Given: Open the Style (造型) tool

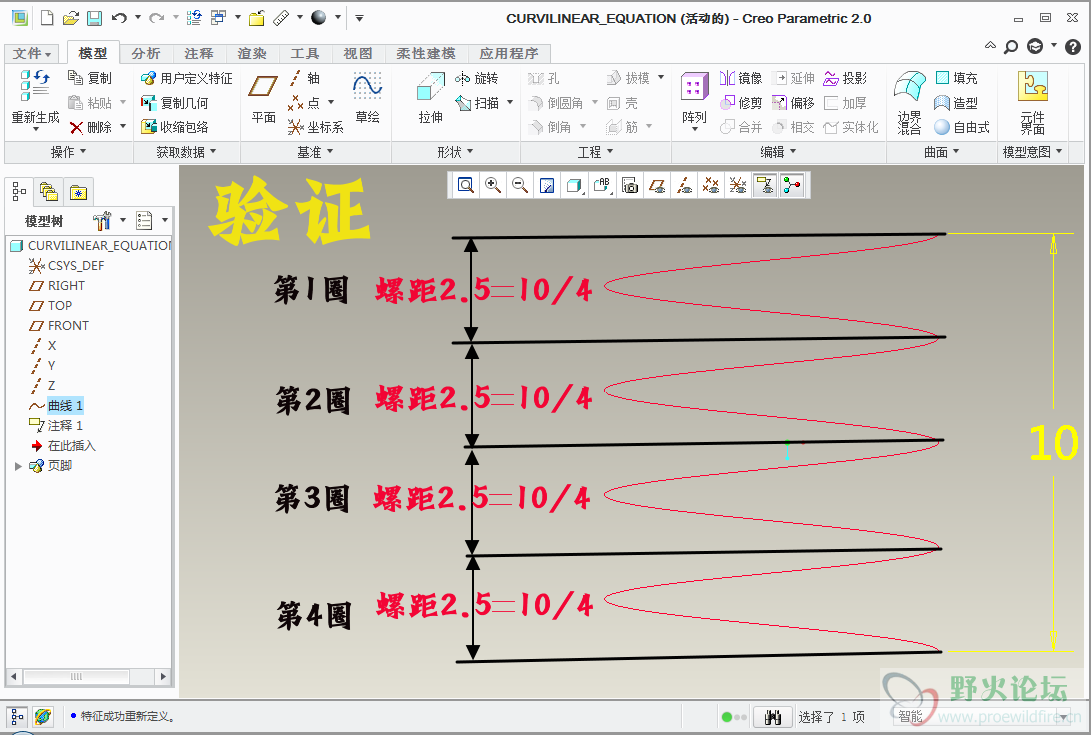Looking at the screenshot, I should tap(957, 103).
